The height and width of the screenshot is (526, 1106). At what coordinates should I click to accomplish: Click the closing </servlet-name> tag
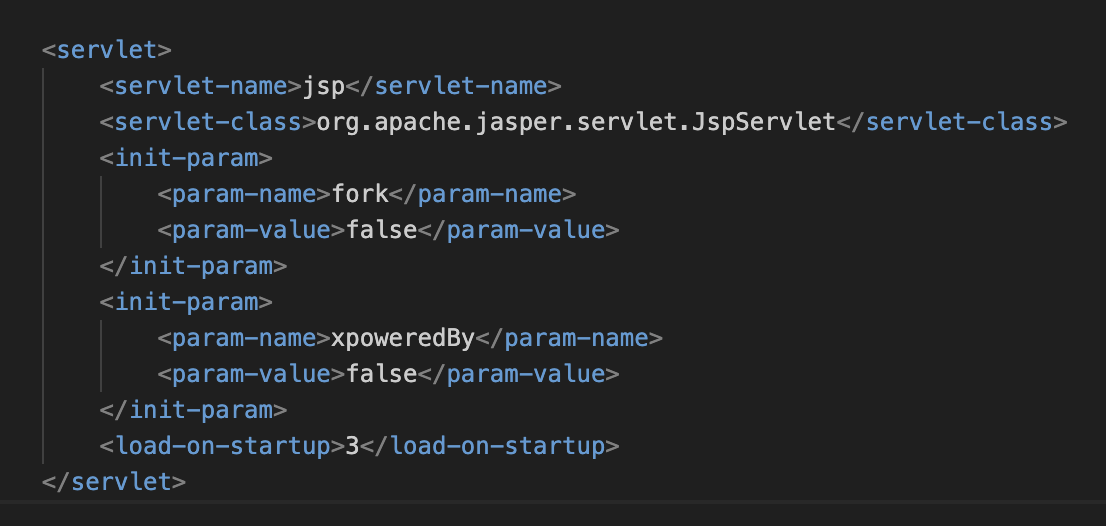(x=453, y=86)
